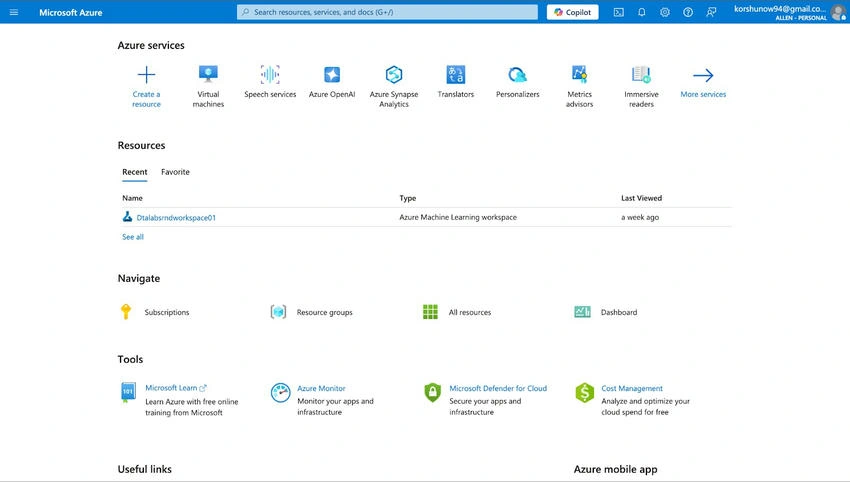Go to Dashboard under Navigate
The image size is (850, 482).
coord(619,312)
